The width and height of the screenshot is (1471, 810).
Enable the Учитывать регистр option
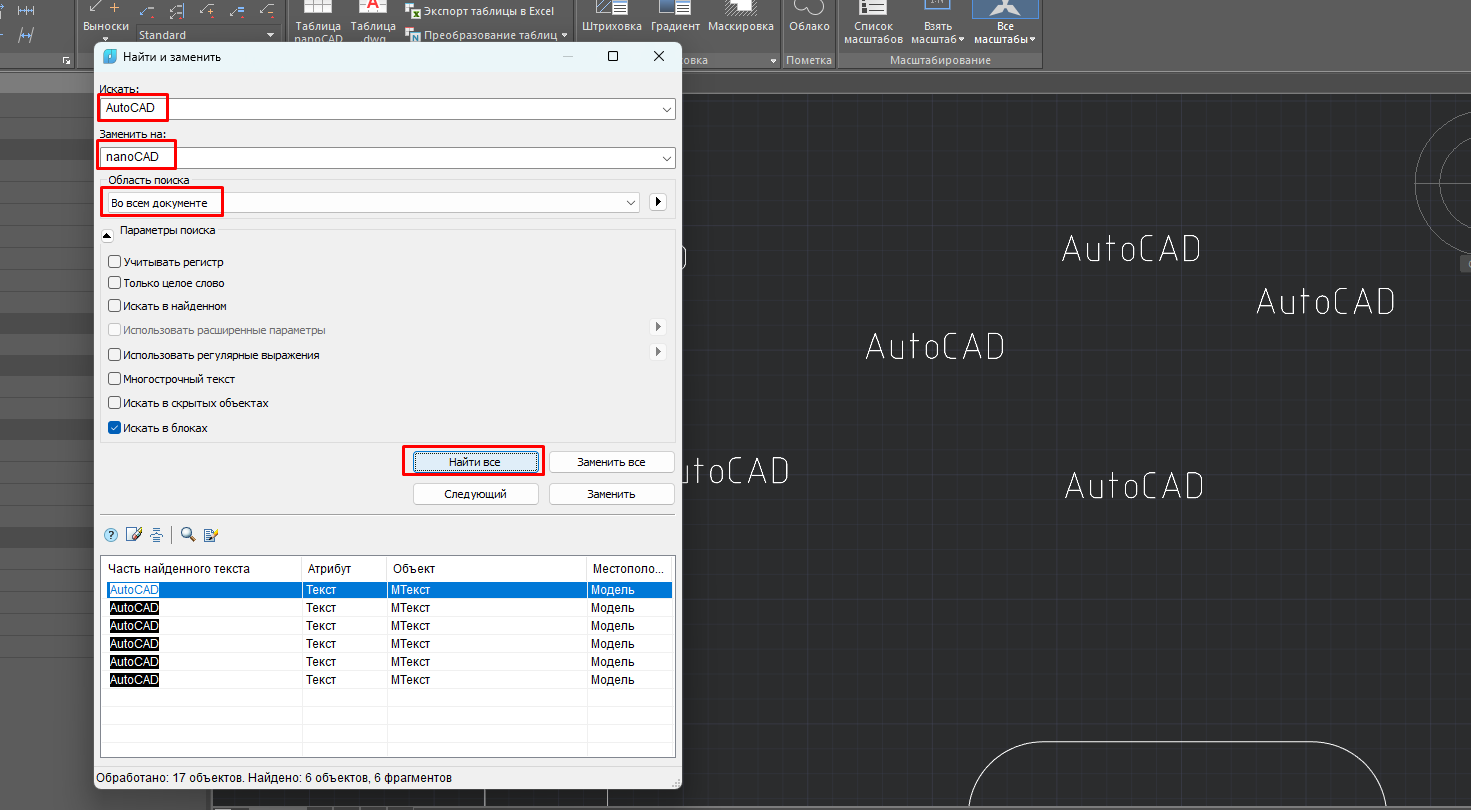click(x=115, y=262)
